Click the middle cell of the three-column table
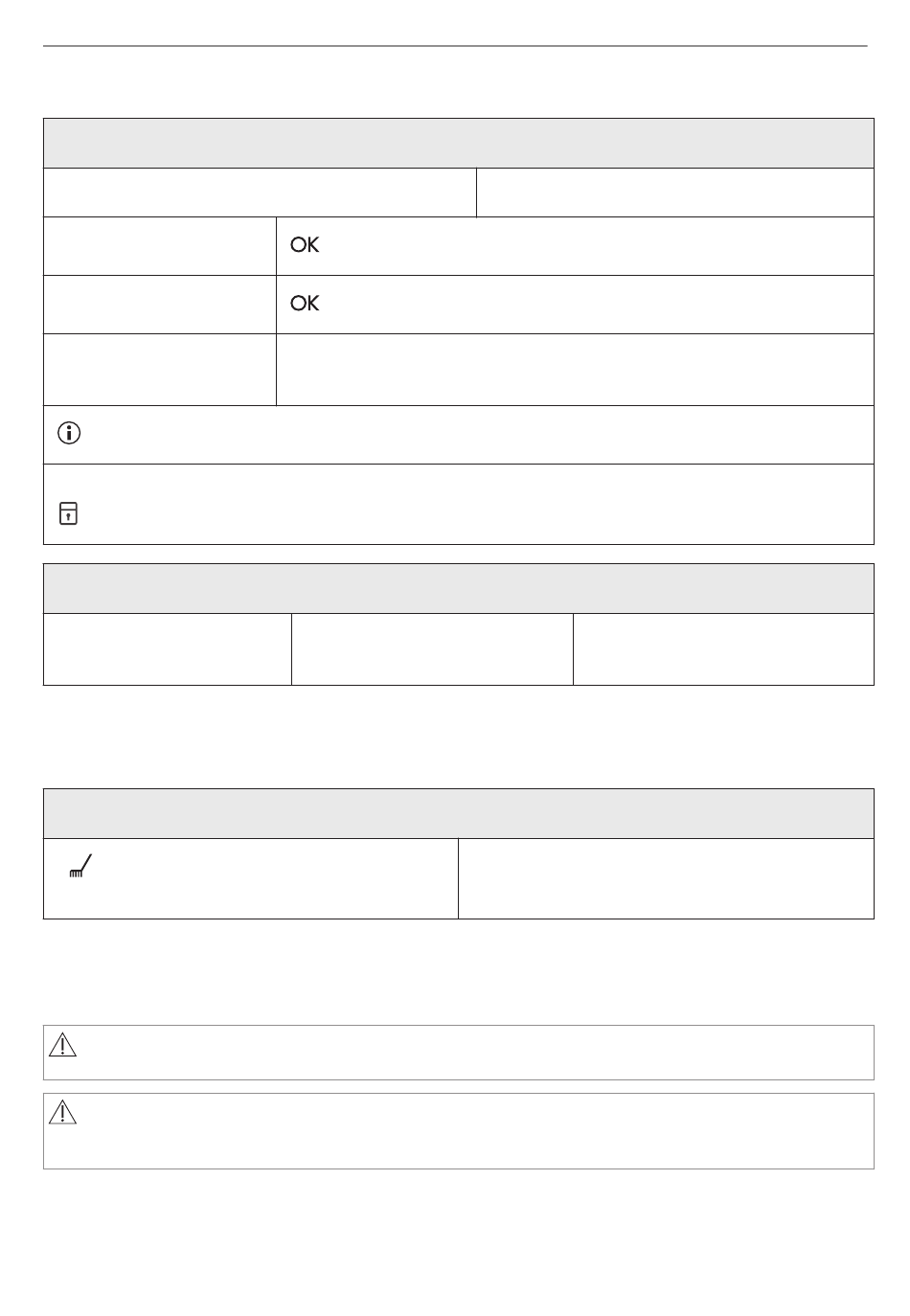The height and width of the screenshot is (1316, 910). (432, 649)
